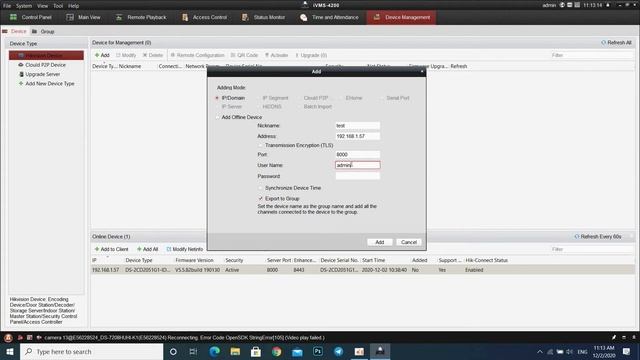This screenshot has width=640, height=360.
Task: Click the alarm icon in status bar
Action: pos(8,338)
